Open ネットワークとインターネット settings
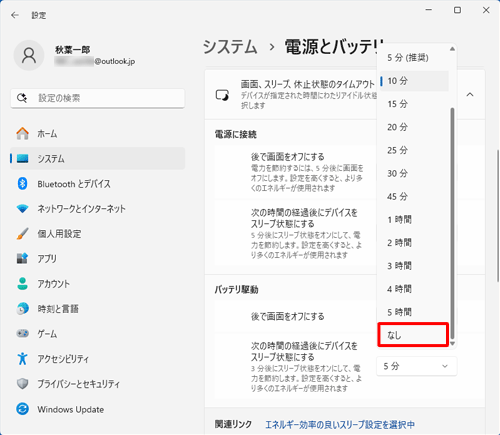Viewport: 500px width, 435px height. click(x=97, y=209)
